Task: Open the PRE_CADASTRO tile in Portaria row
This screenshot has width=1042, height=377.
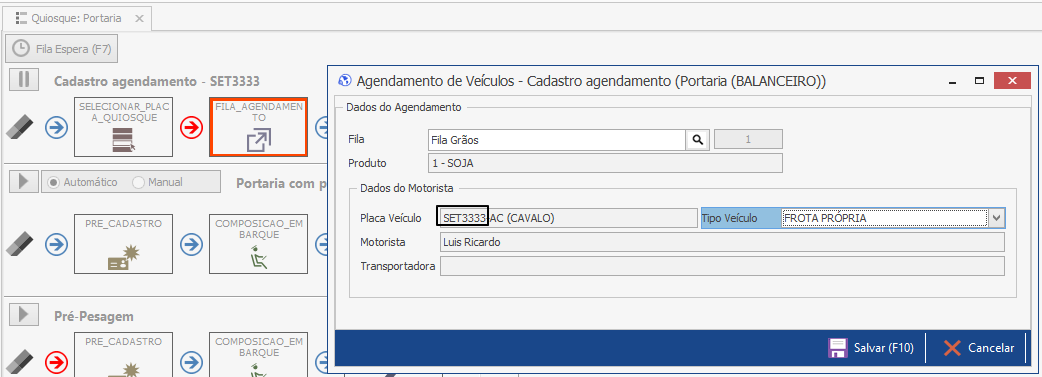Action: coord(122,244)
